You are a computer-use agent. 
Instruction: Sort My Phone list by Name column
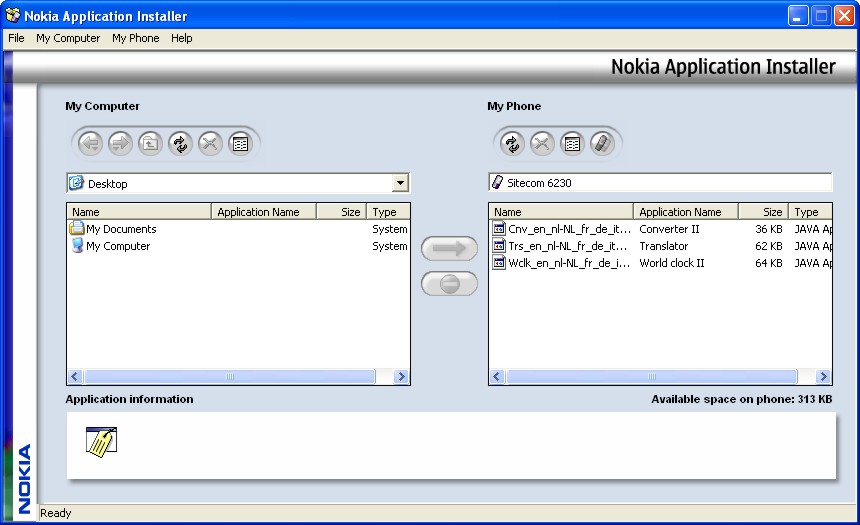(561, 212)
